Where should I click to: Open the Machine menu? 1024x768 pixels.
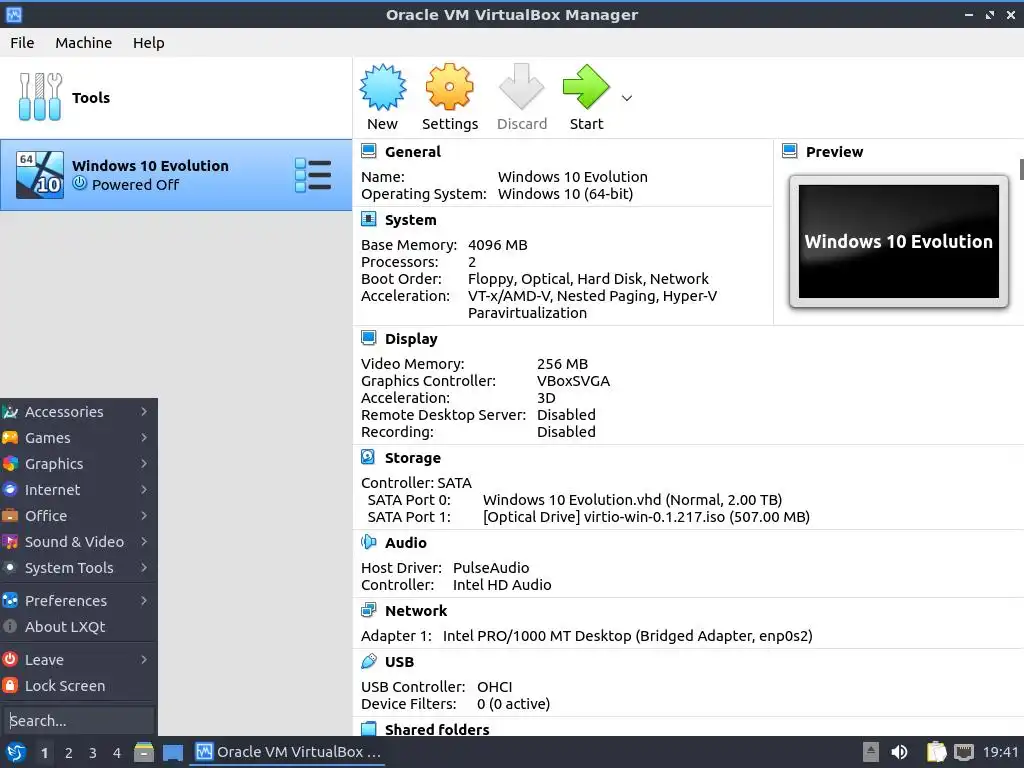[84, 42]
